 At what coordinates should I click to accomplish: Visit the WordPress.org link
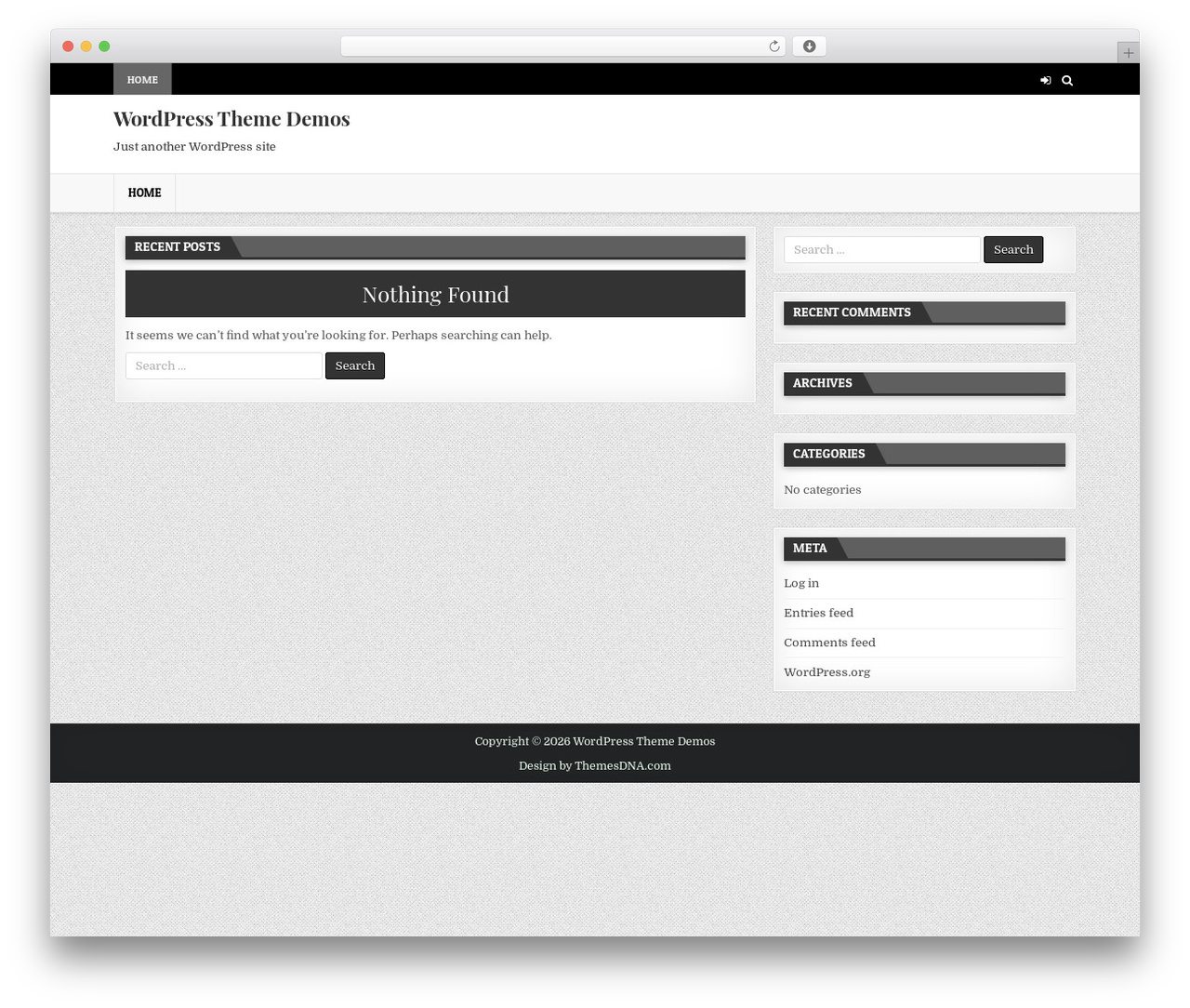click(826, 672)
